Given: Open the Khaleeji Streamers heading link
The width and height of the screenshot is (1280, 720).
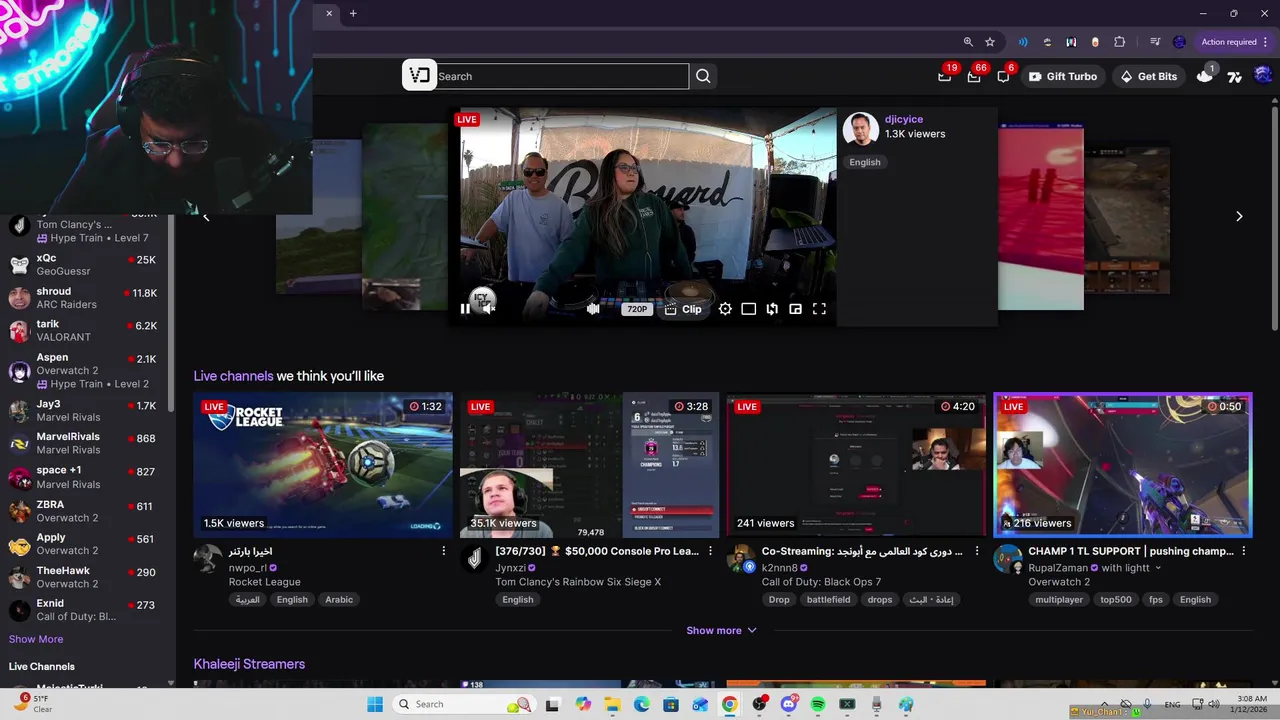Looking at the screenshot, I should [249, 664].
